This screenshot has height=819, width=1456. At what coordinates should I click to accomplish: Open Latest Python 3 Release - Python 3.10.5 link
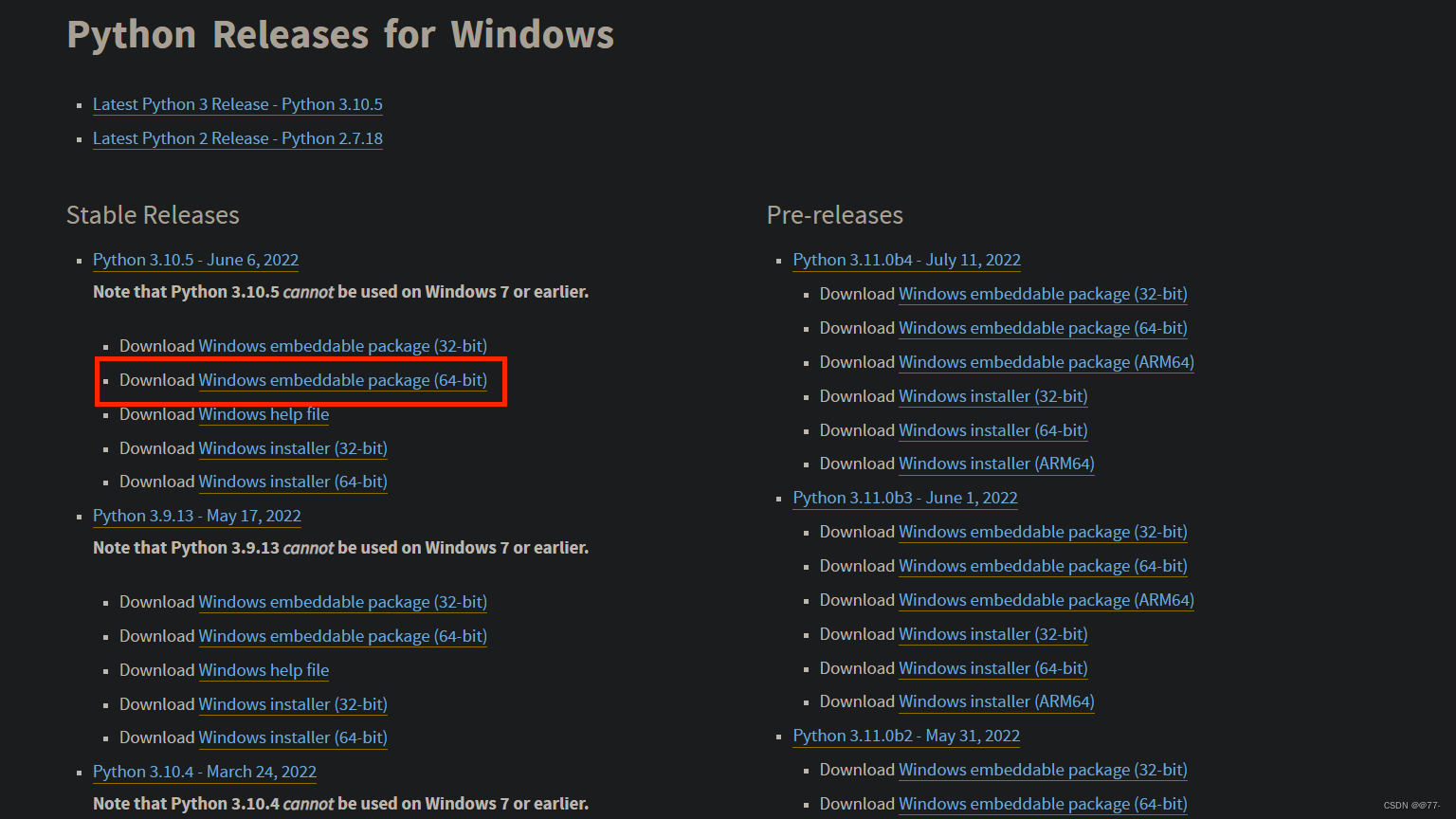238,104
